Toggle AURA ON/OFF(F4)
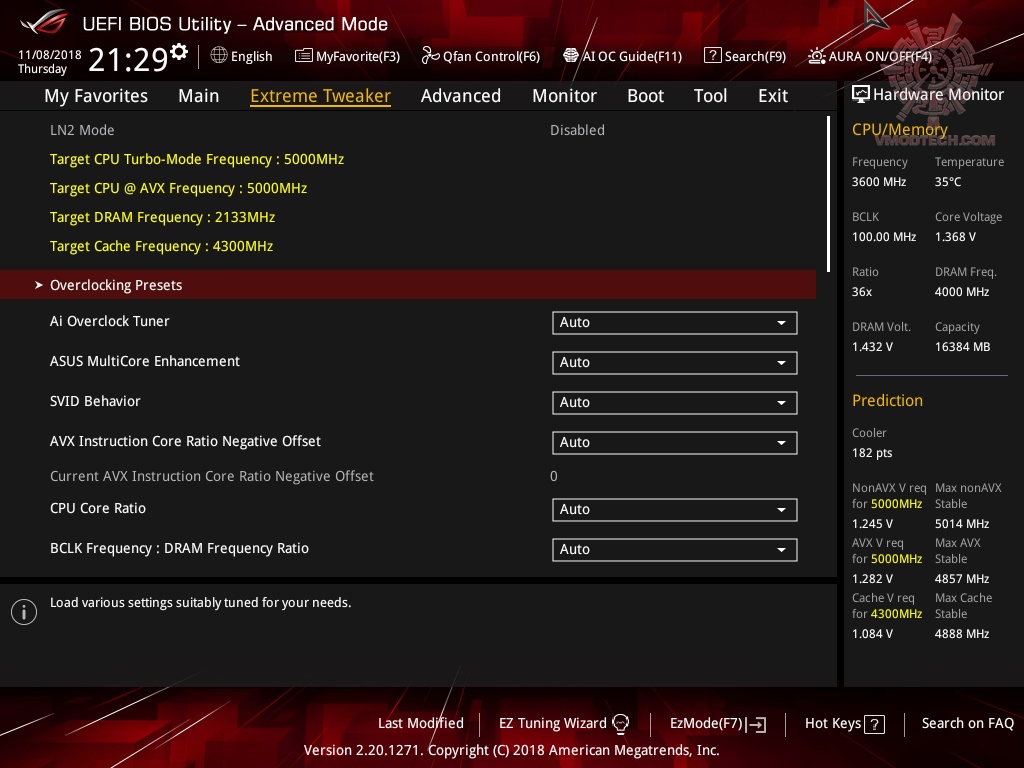This screenshot has height=768, width=1024. point(870,56)
